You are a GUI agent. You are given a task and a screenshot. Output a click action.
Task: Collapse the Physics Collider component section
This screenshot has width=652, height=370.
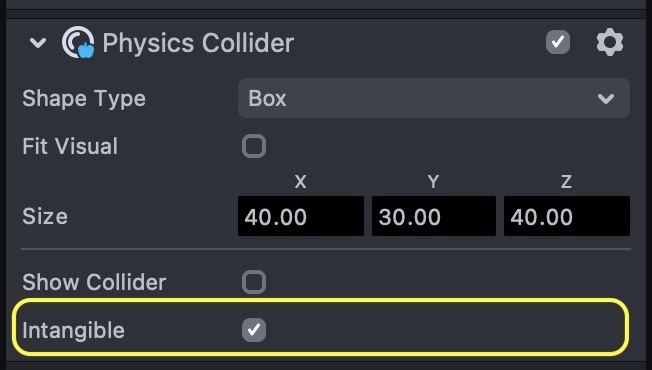(x=38, y=42)
